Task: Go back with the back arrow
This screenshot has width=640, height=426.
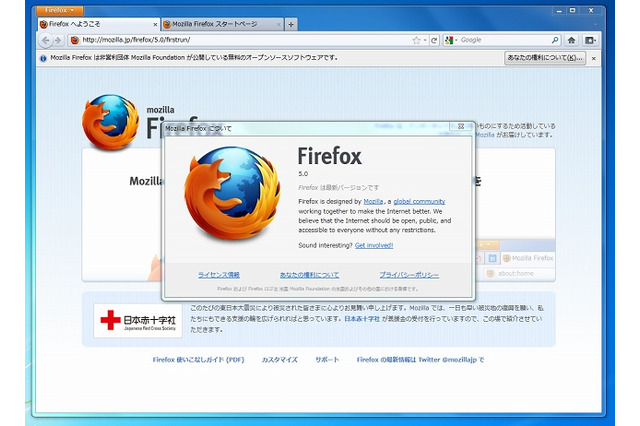Action: 46,40
